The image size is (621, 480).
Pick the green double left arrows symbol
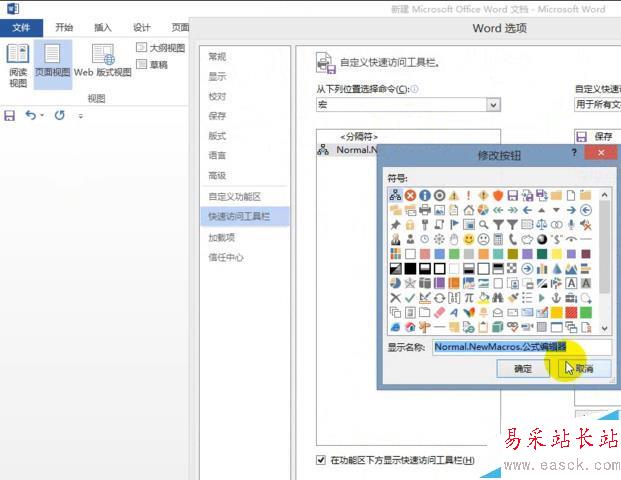point(498,210)
